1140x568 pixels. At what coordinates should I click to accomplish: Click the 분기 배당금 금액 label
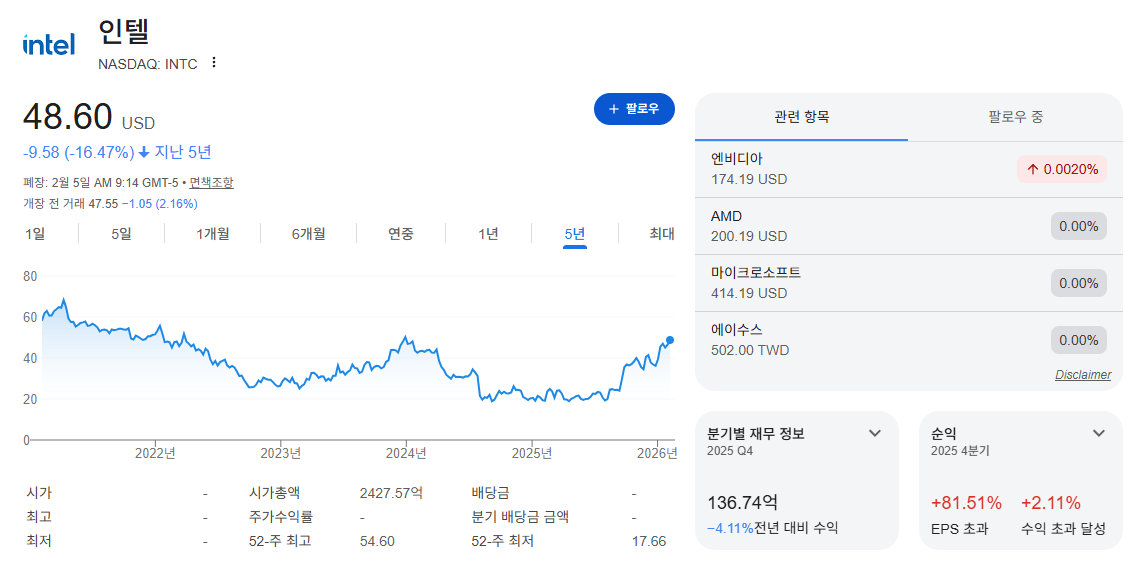coord(520,517)
